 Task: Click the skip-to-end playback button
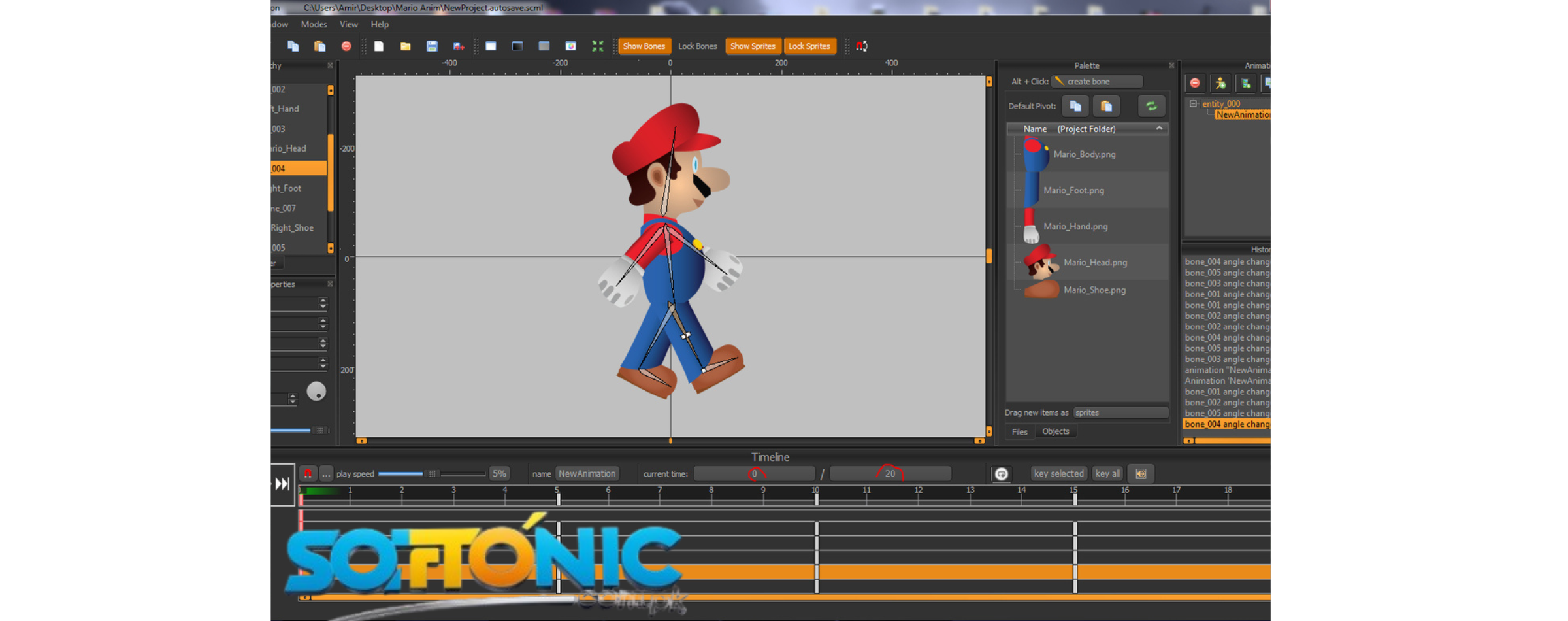(x=282, y=484)
